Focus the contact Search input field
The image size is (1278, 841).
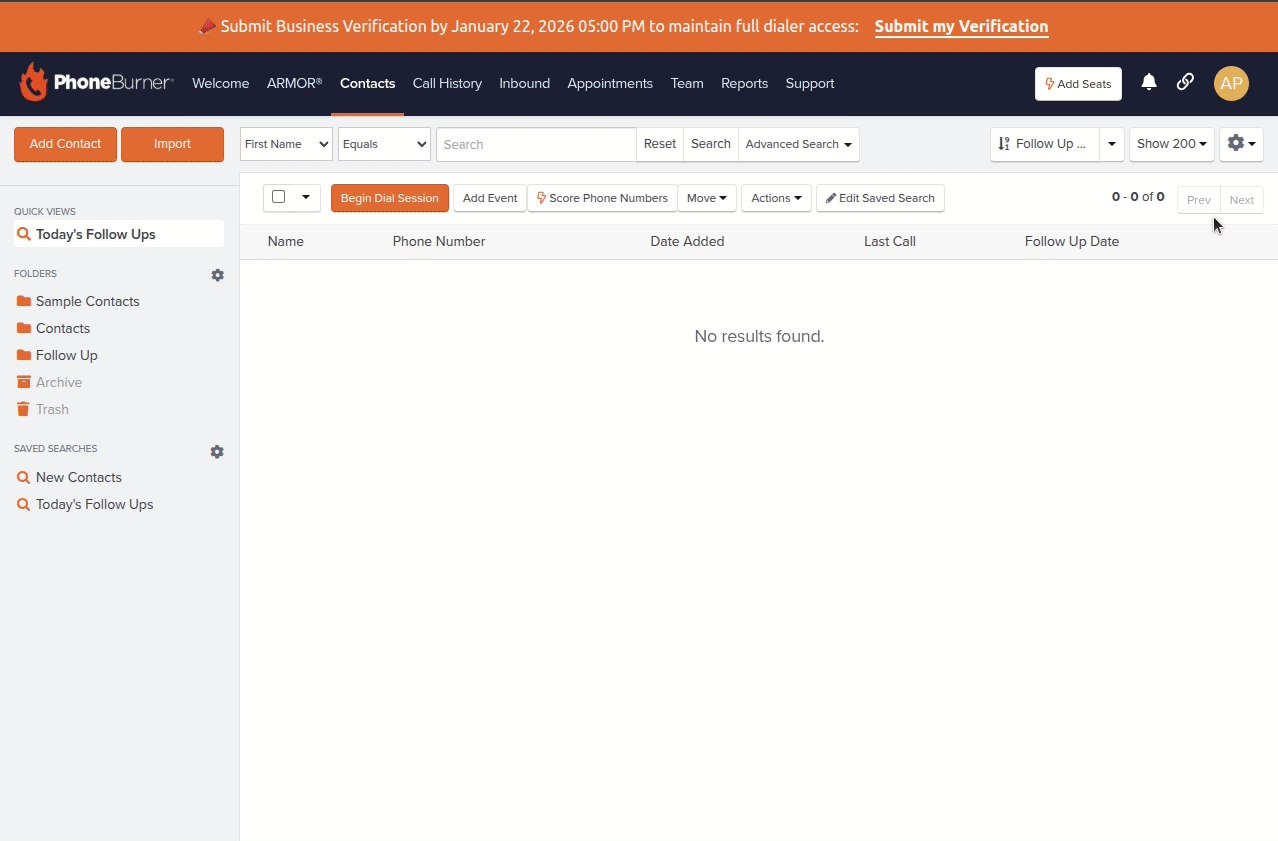pos(536,144)
